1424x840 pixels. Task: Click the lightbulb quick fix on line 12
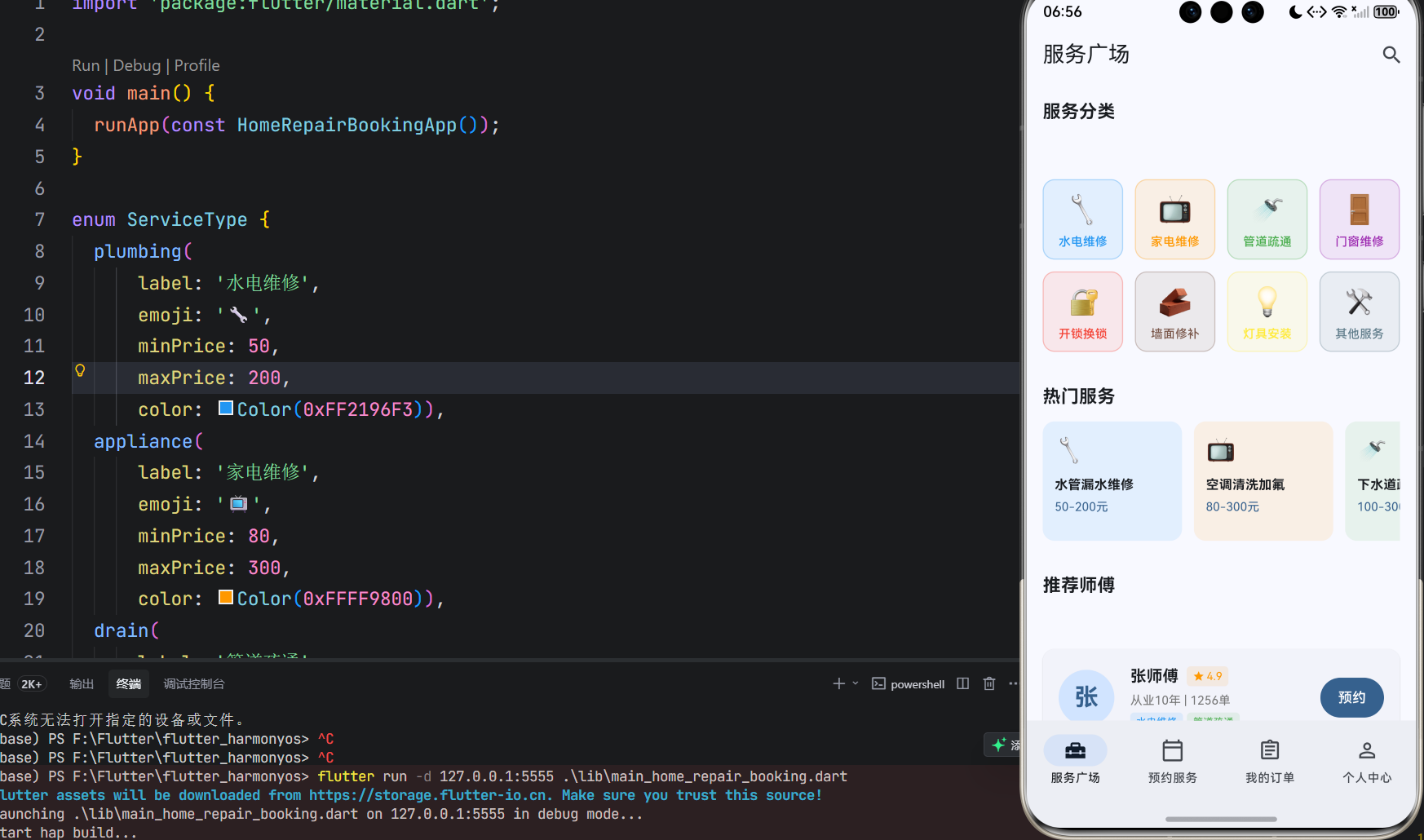(80, 369)
